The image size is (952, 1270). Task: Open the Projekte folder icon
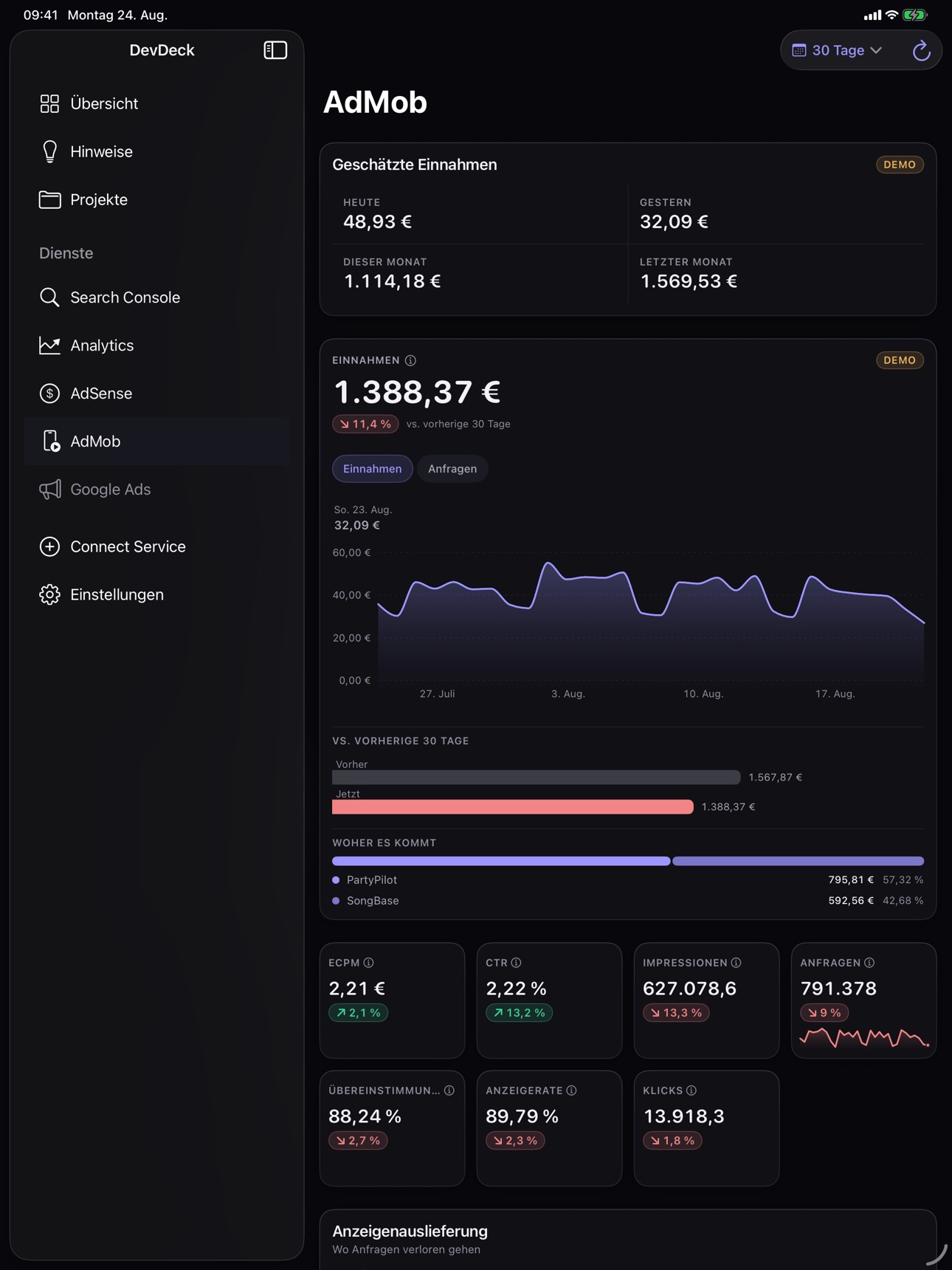click(49, 199)
